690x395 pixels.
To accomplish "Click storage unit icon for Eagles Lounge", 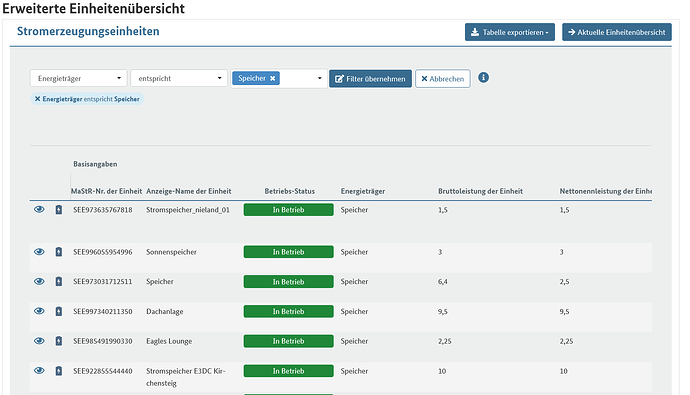I will click(59, 341).
